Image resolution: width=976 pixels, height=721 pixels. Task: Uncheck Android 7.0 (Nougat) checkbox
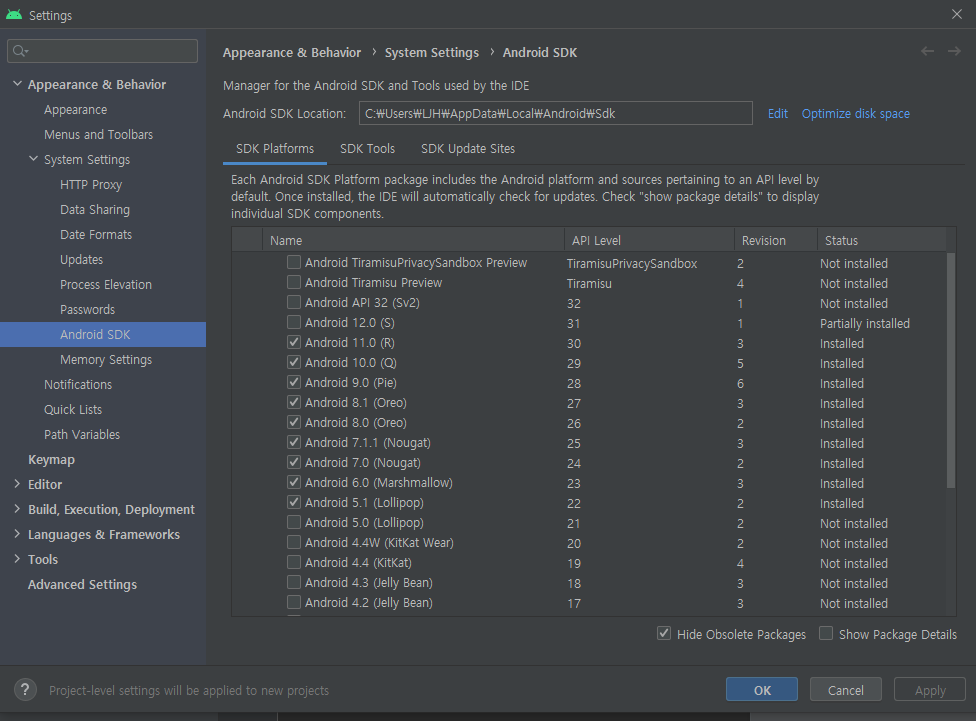294,462
